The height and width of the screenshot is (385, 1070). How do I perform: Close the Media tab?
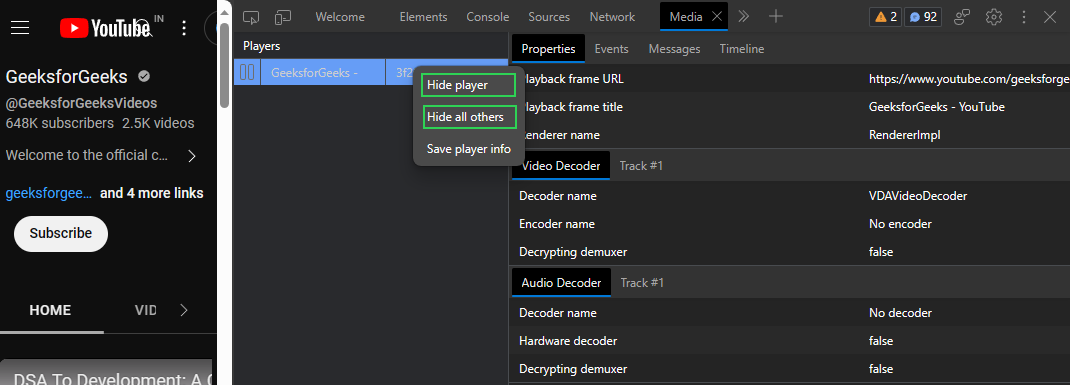click(x=717, y=17)
